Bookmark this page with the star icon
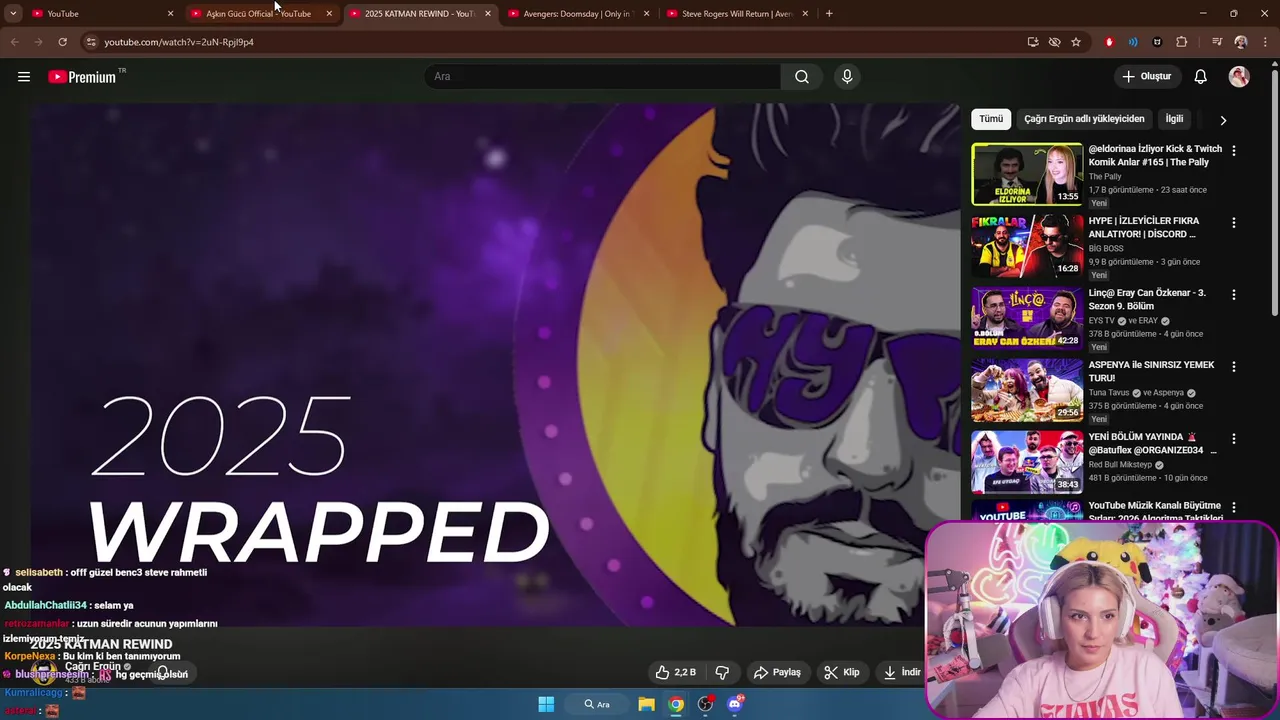The image size is (1280, 720). tap(1076, 42)
